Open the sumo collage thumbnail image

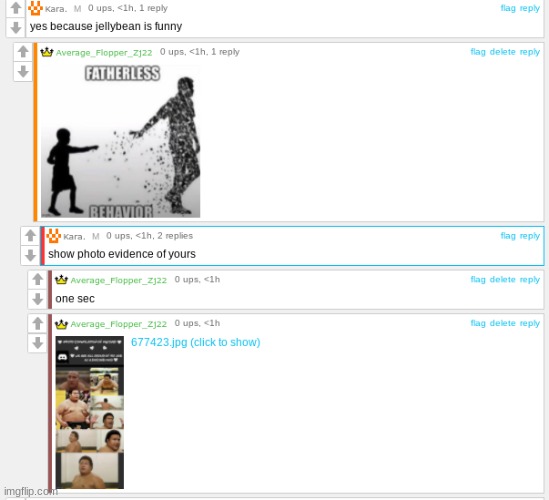click(90, 412)
